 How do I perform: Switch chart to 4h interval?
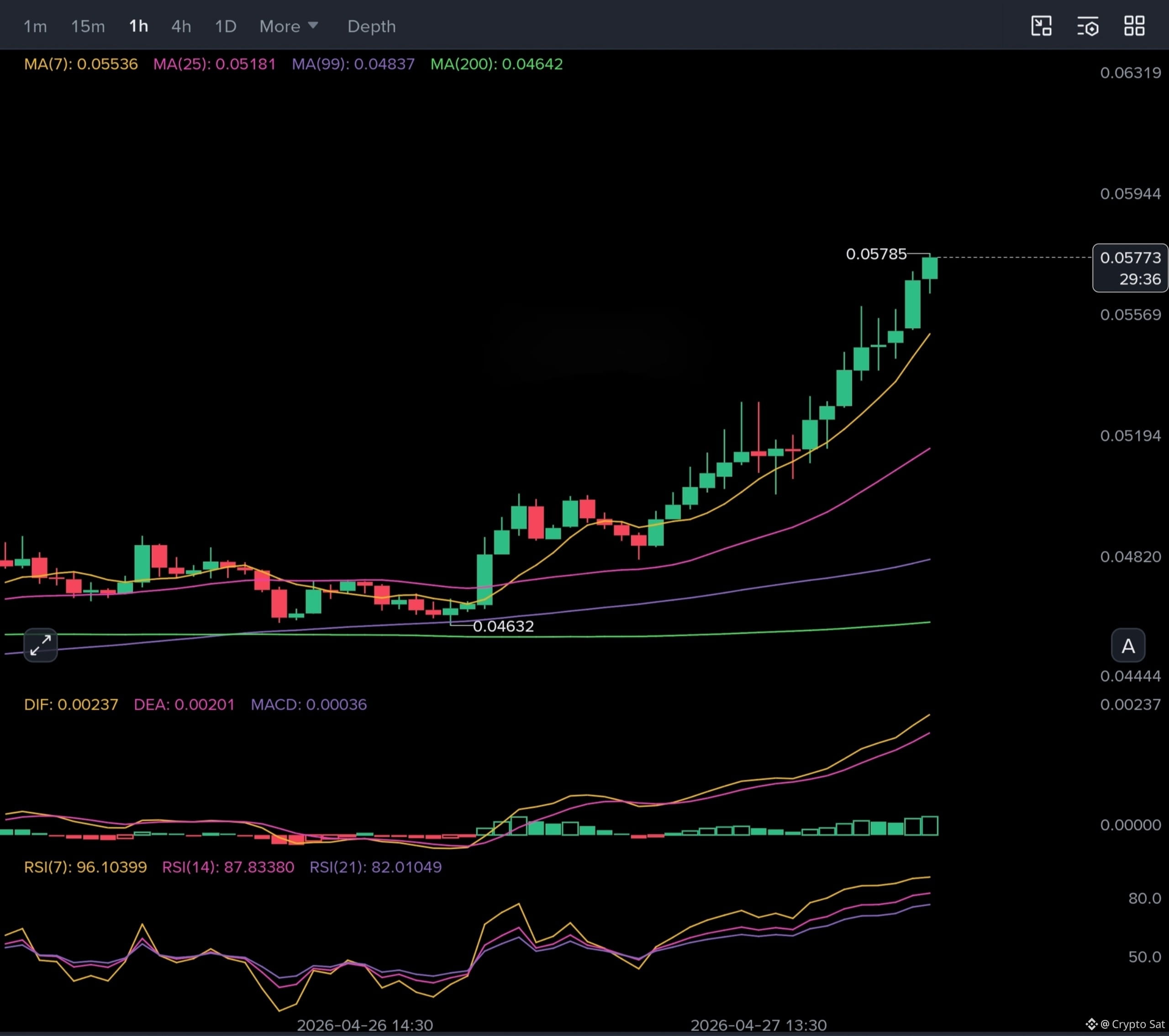(x=181, y=26)
